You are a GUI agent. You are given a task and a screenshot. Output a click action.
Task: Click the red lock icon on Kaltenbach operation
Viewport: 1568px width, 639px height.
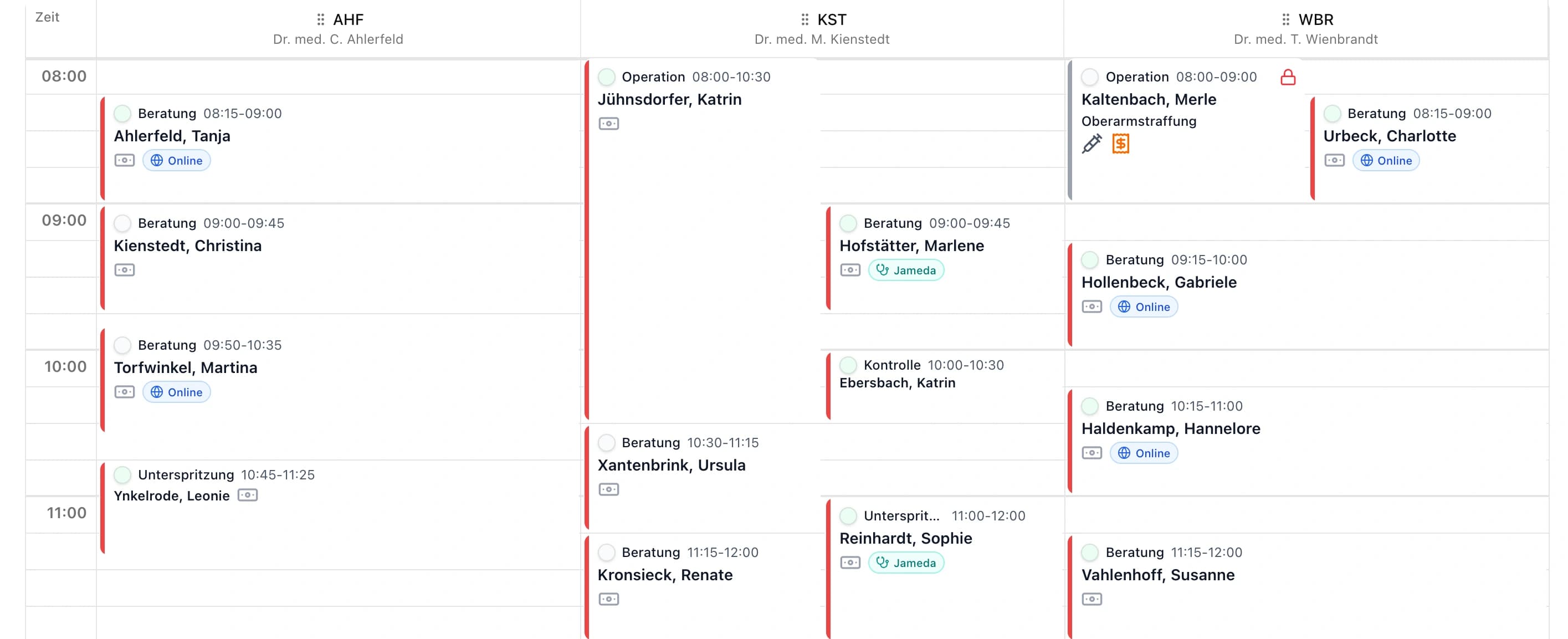pyautogui.click(x=1288, y=77)
